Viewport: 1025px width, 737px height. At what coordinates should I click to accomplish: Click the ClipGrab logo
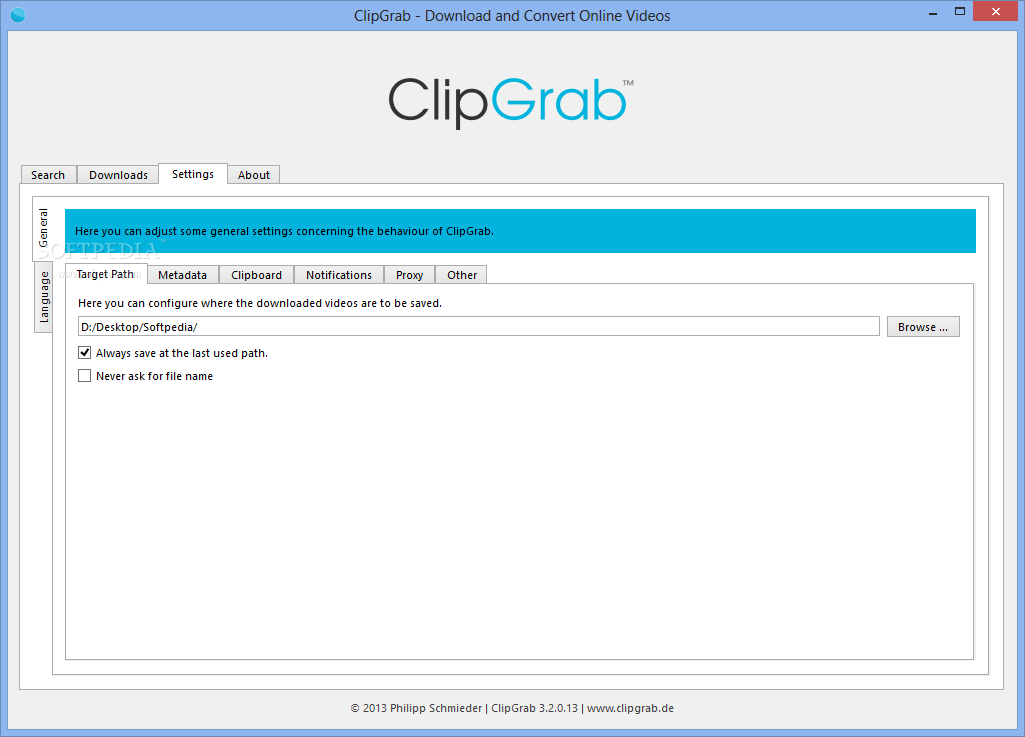[x=511, y=102]
